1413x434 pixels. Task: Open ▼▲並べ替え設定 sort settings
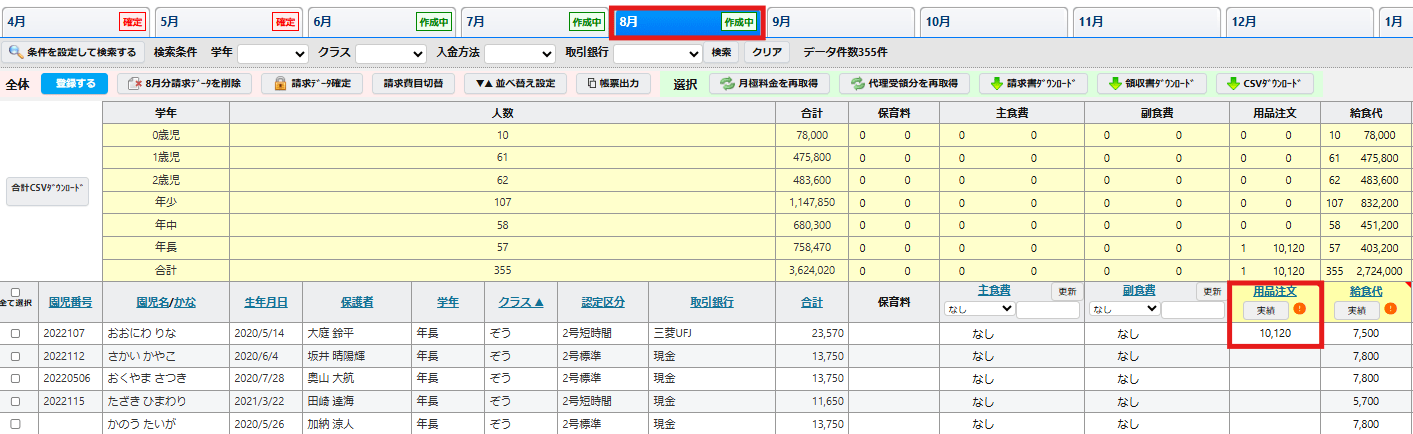pos(515,84)
